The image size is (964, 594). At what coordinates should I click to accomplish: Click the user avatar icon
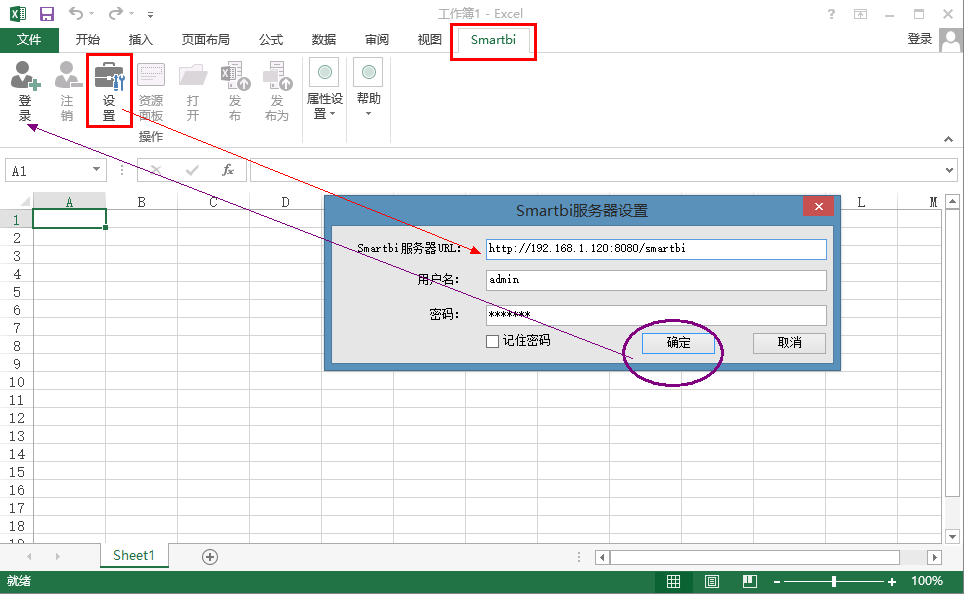click(950, 40)
